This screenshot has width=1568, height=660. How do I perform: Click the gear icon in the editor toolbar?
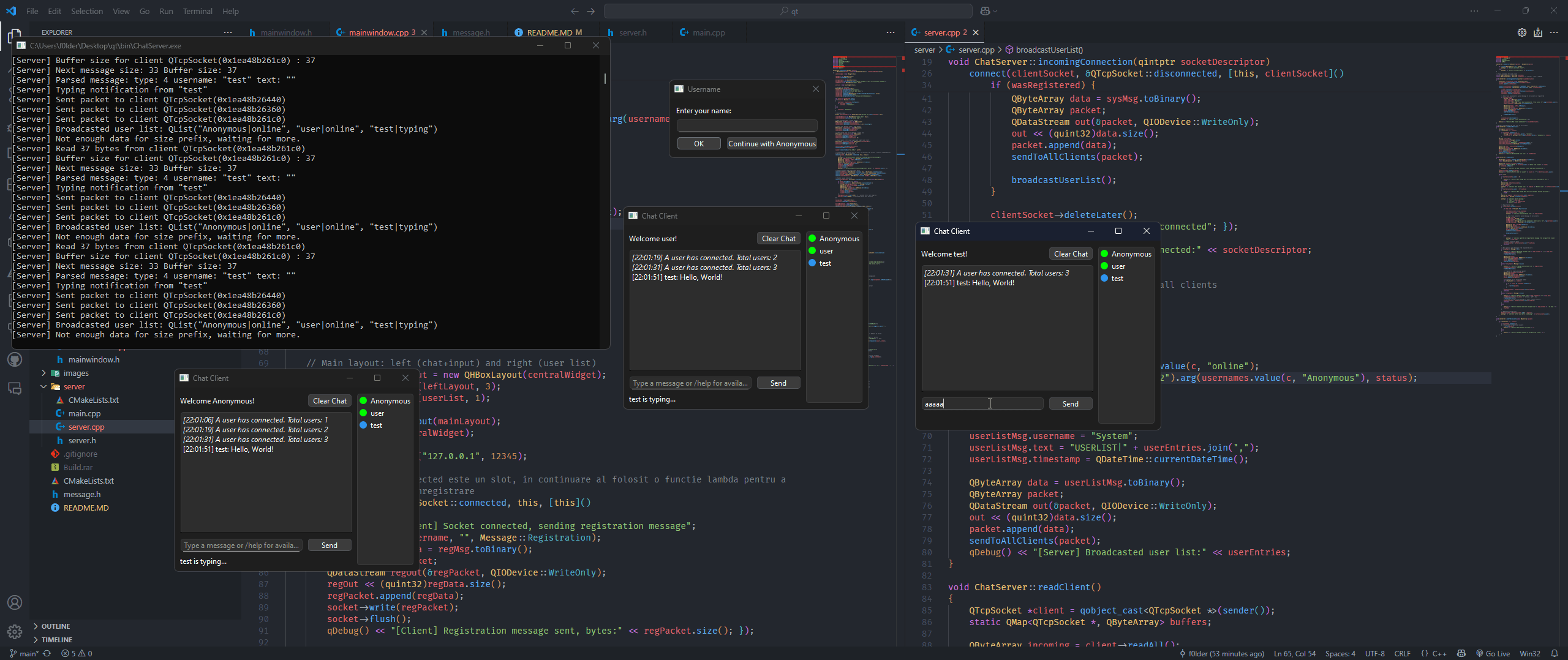1522,32
